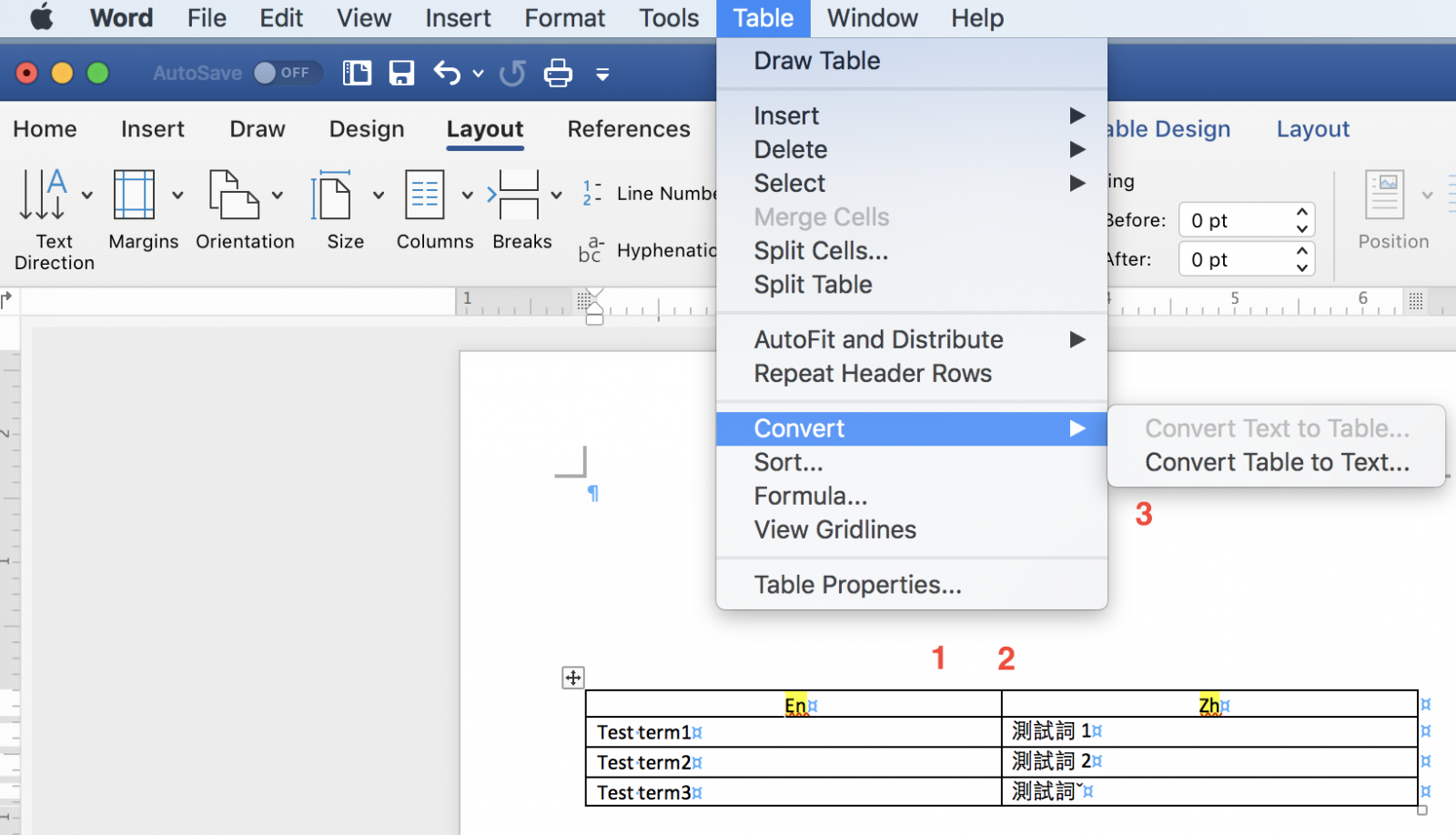Open Table Properties dialog
Viewport: 1456px width, 835px height.
coord(857,585)
